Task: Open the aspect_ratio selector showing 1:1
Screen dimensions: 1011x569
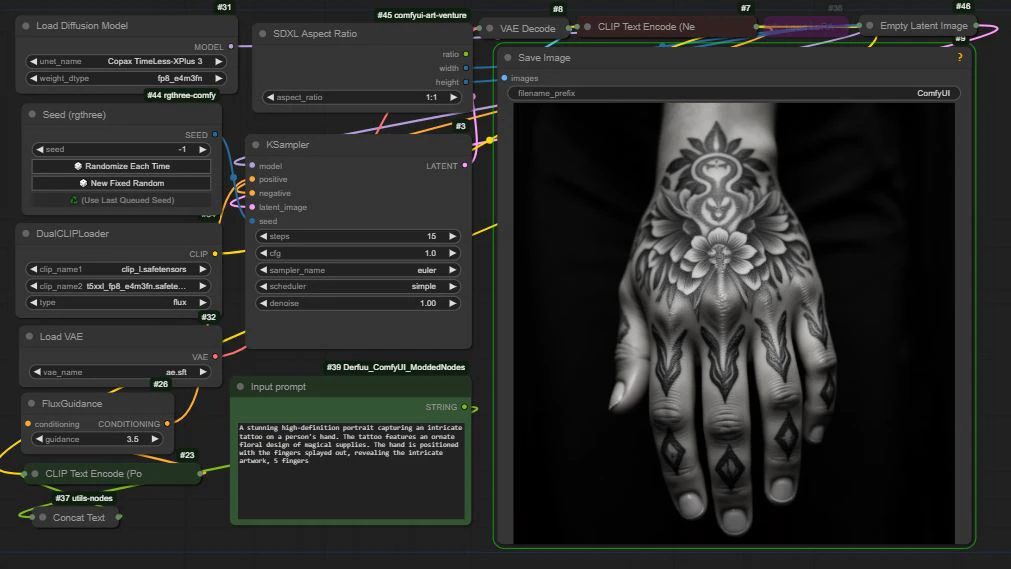Action: (365, 97)
